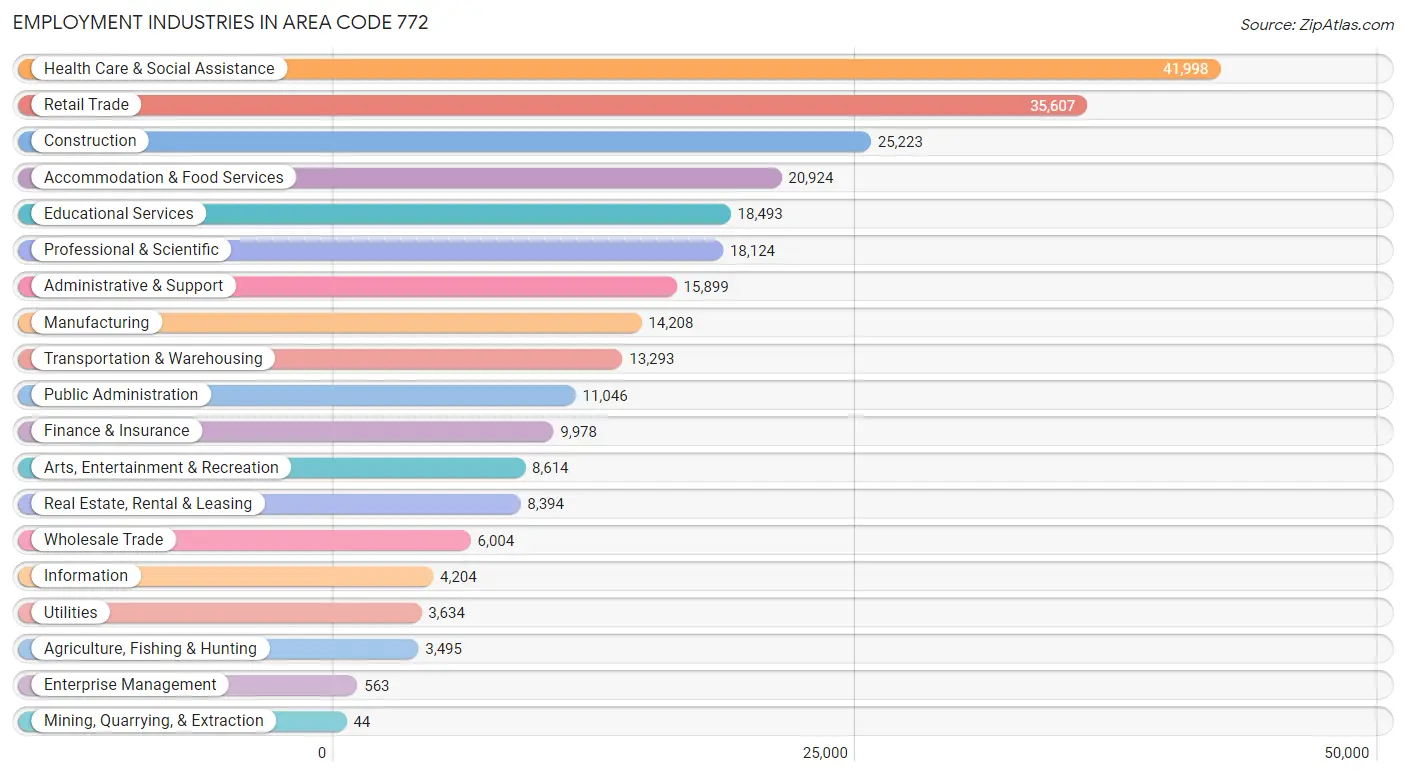Click the Construction label
The image size is (1406, 776).
[x=90, y=141]
